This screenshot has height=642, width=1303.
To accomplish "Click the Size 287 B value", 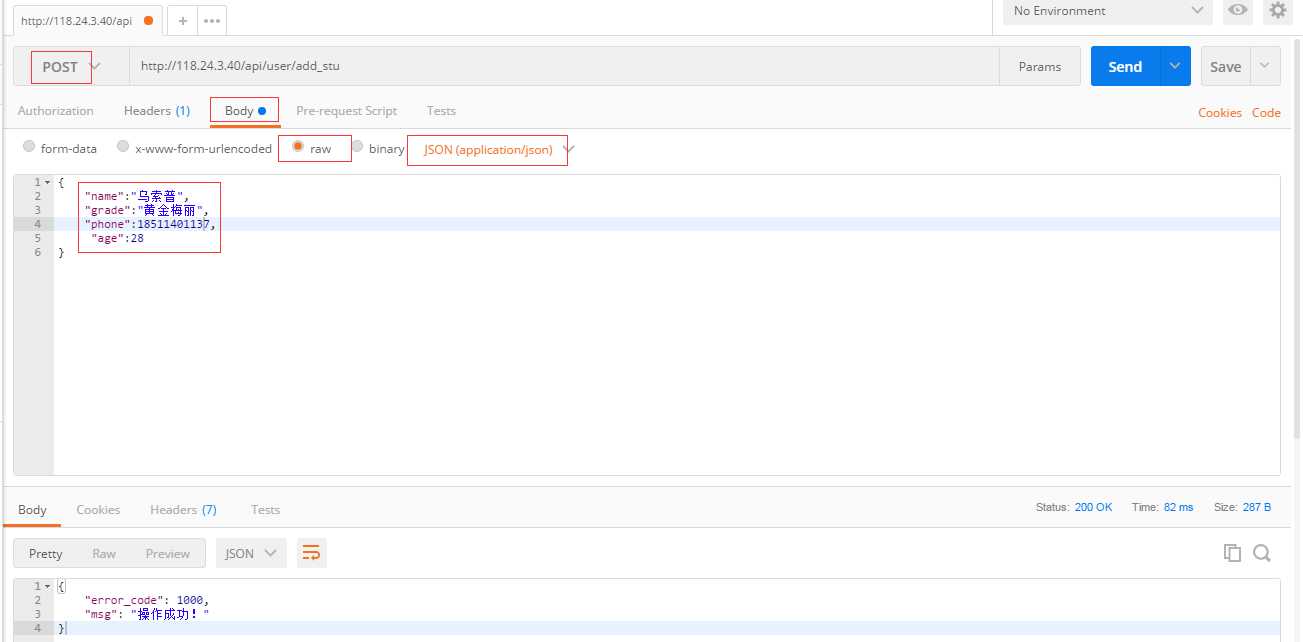I will coord(1256,508).
